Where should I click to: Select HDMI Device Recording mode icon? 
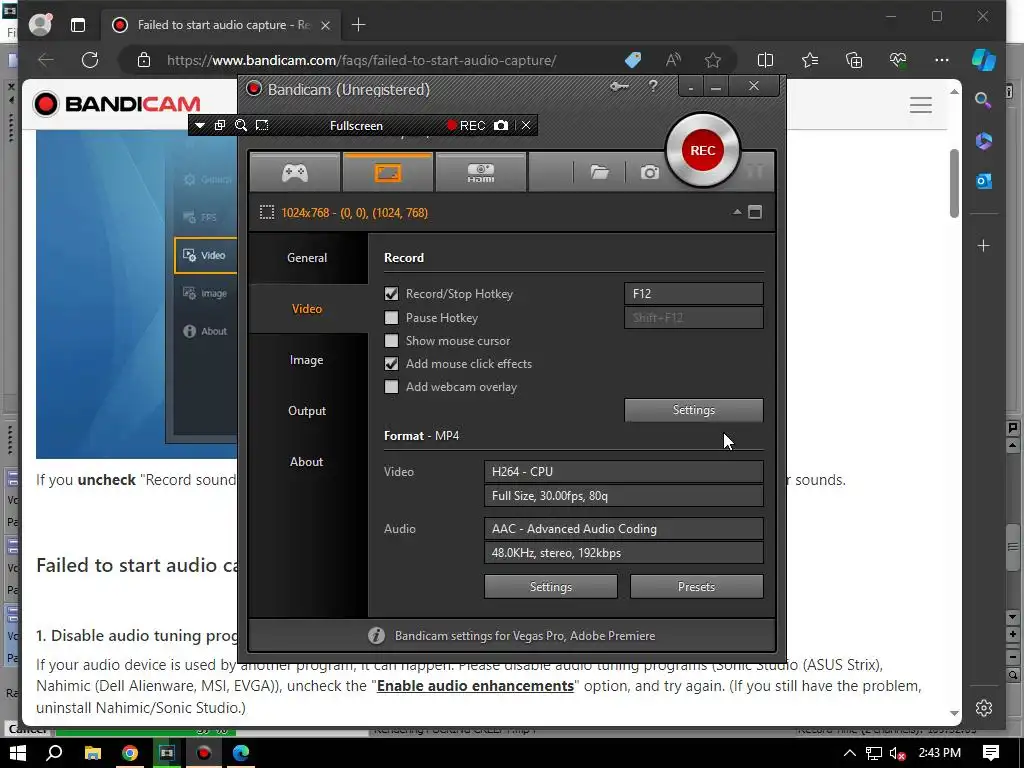click(481, 172)
